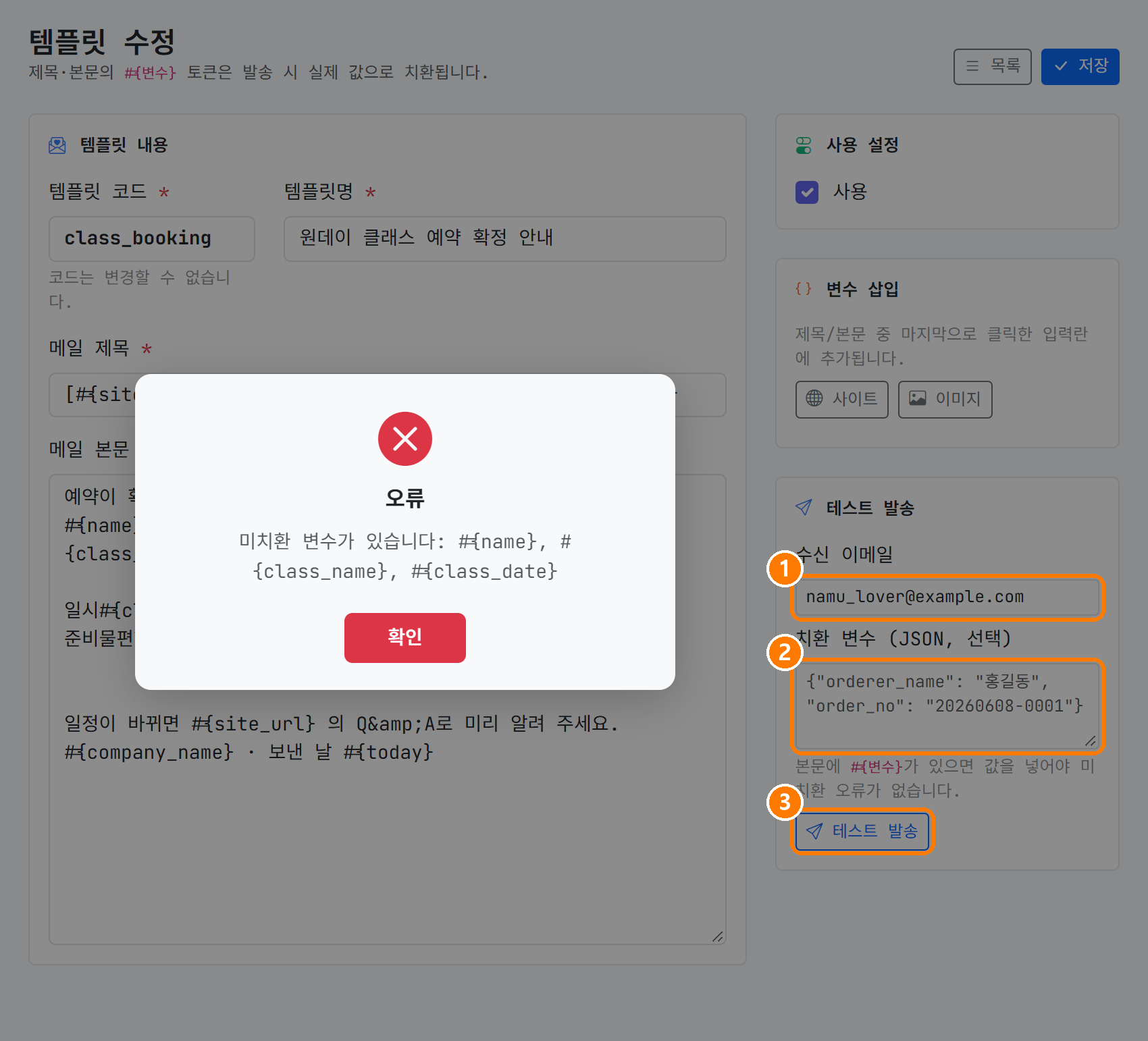Open the 목록 list button

992,66
